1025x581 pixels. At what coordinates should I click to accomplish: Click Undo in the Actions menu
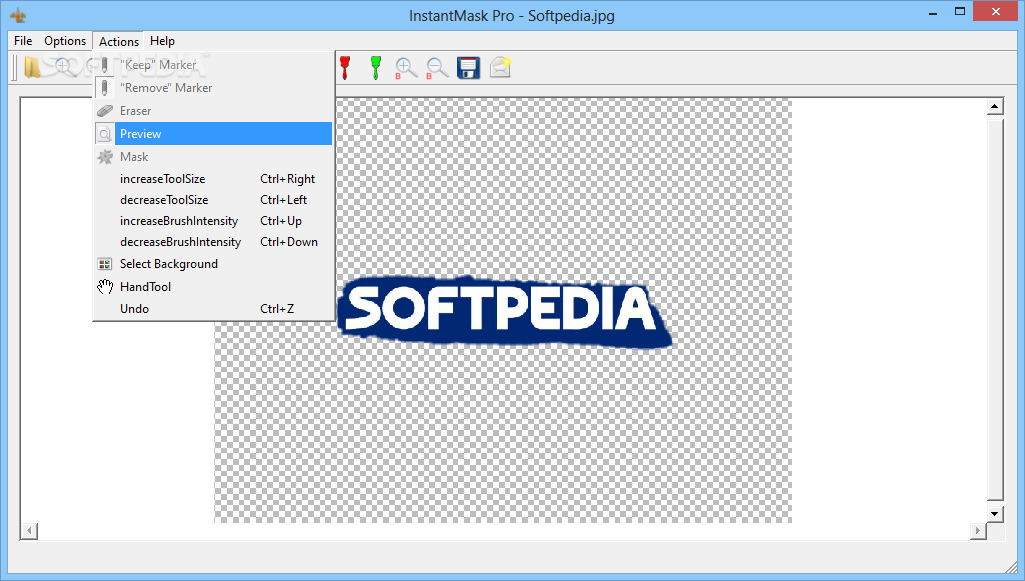(214, 308)
